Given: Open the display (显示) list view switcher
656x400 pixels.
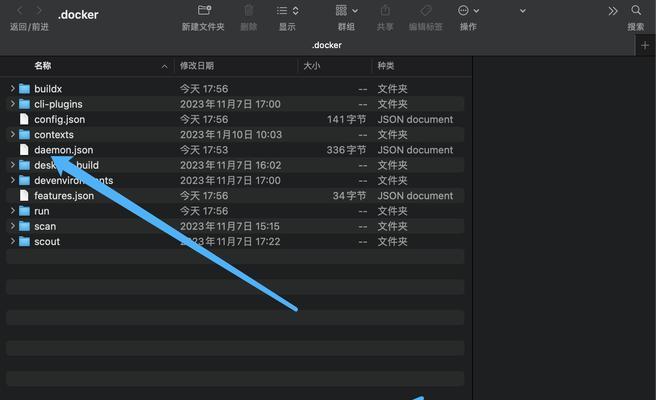Looking at the screenshot, I should (287, 11).
